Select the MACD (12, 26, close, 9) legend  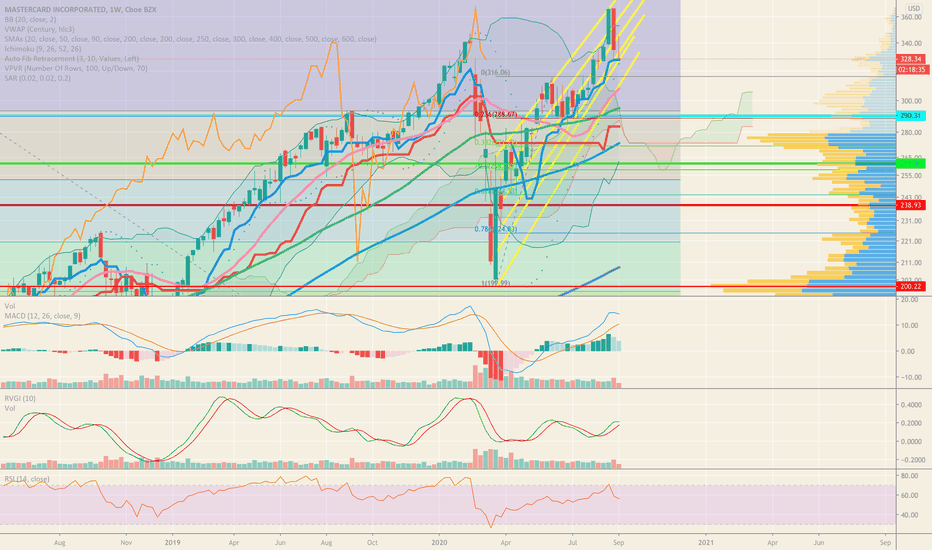pyautogui.click(x=42, y=316)
